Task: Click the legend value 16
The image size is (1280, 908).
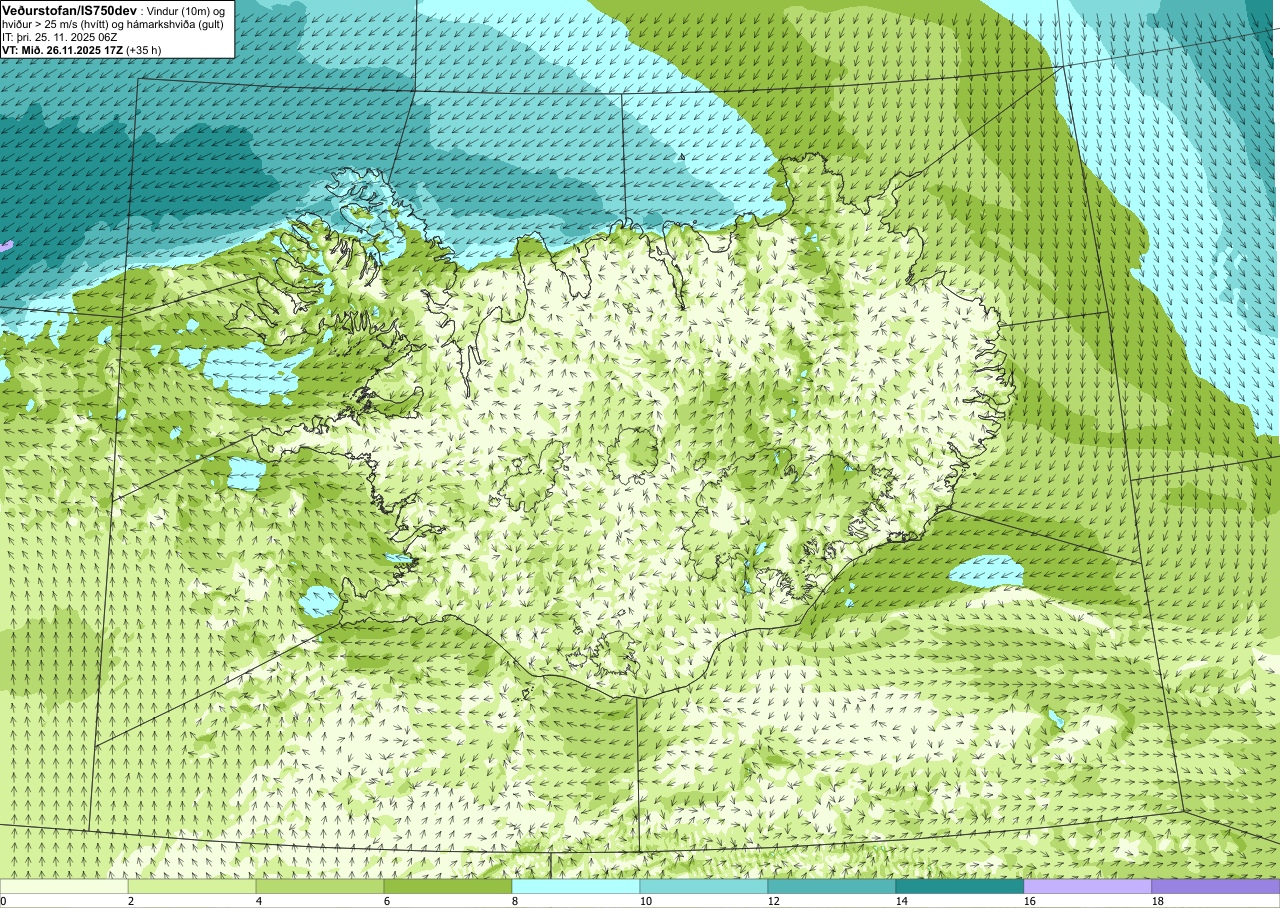Action: [1030, 901]
